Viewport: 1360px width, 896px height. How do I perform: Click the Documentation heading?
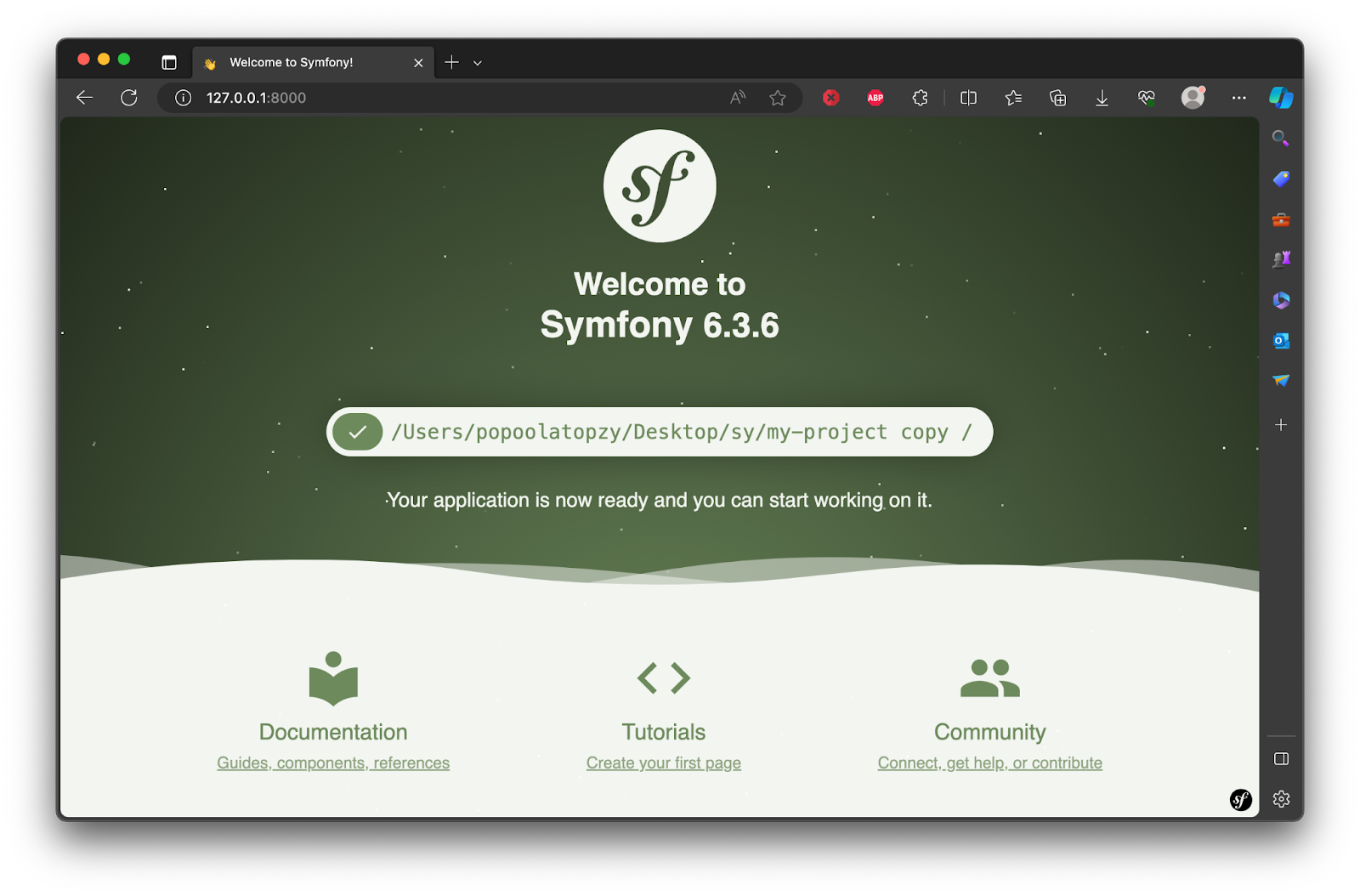333,732
